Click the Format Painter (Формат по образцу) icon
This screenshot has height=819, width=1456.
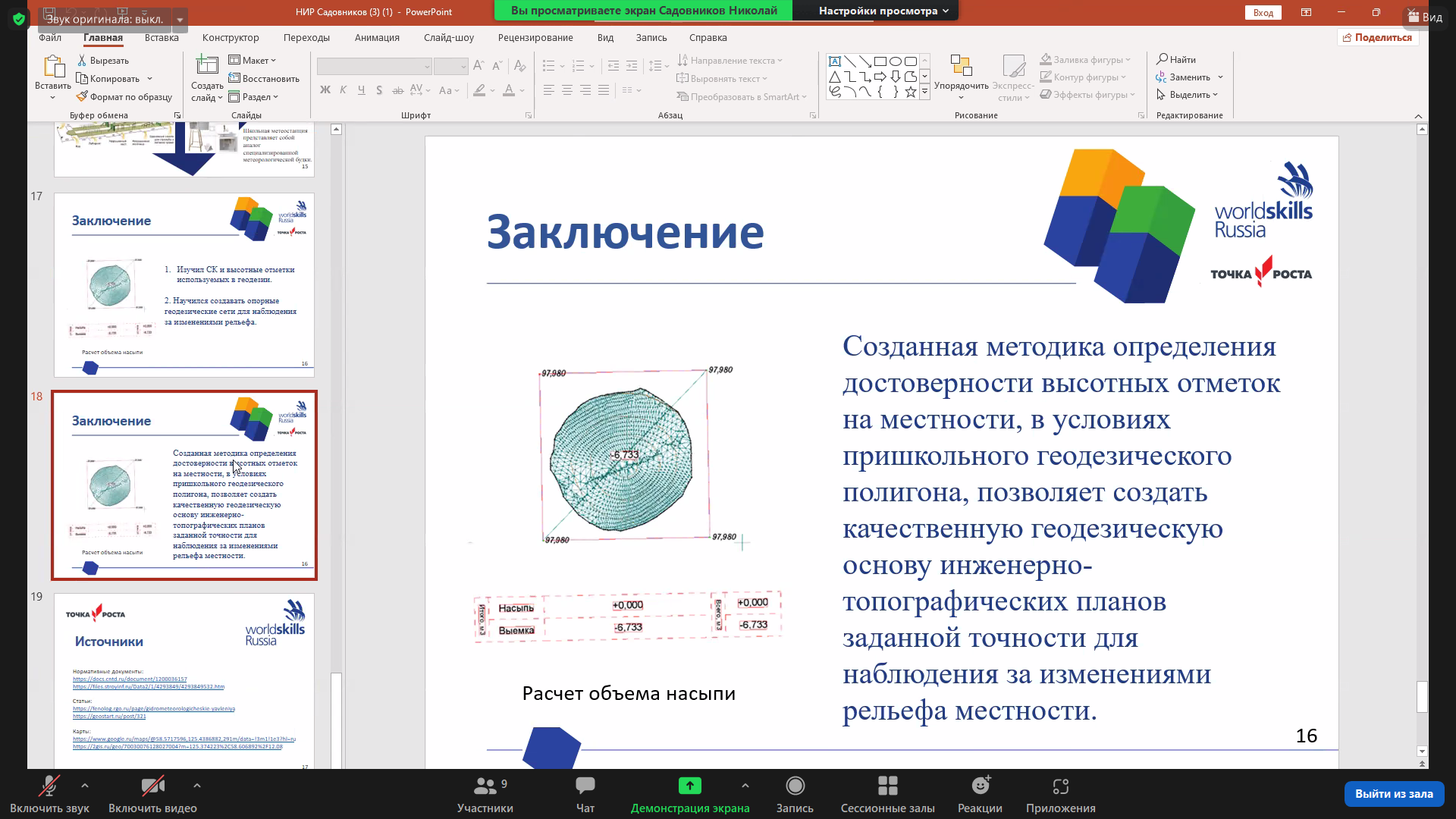coord(82,97)
